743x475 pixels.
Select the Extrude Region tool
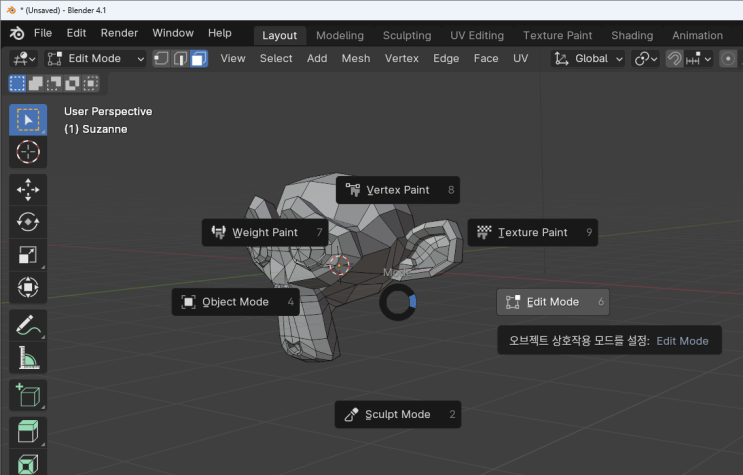28,432
